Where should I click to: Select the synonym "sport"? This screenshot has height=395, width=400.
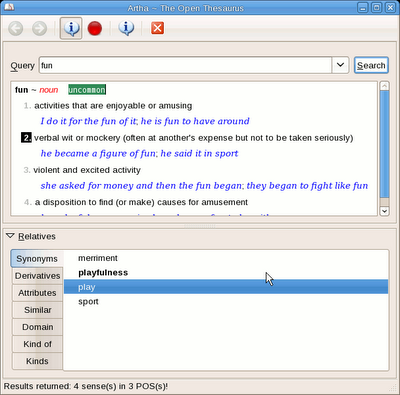(226, 301)
